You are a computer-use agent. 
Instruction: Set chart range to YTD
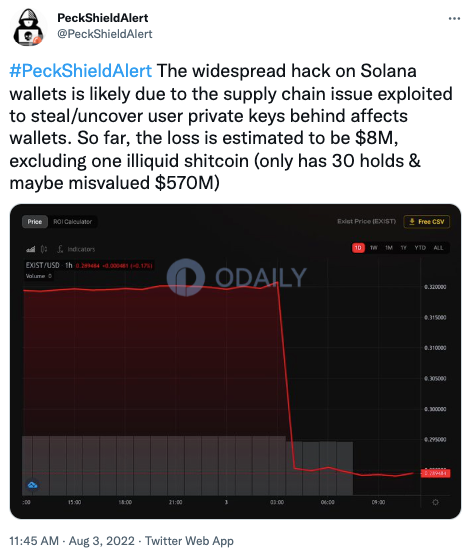coord(420,248)
